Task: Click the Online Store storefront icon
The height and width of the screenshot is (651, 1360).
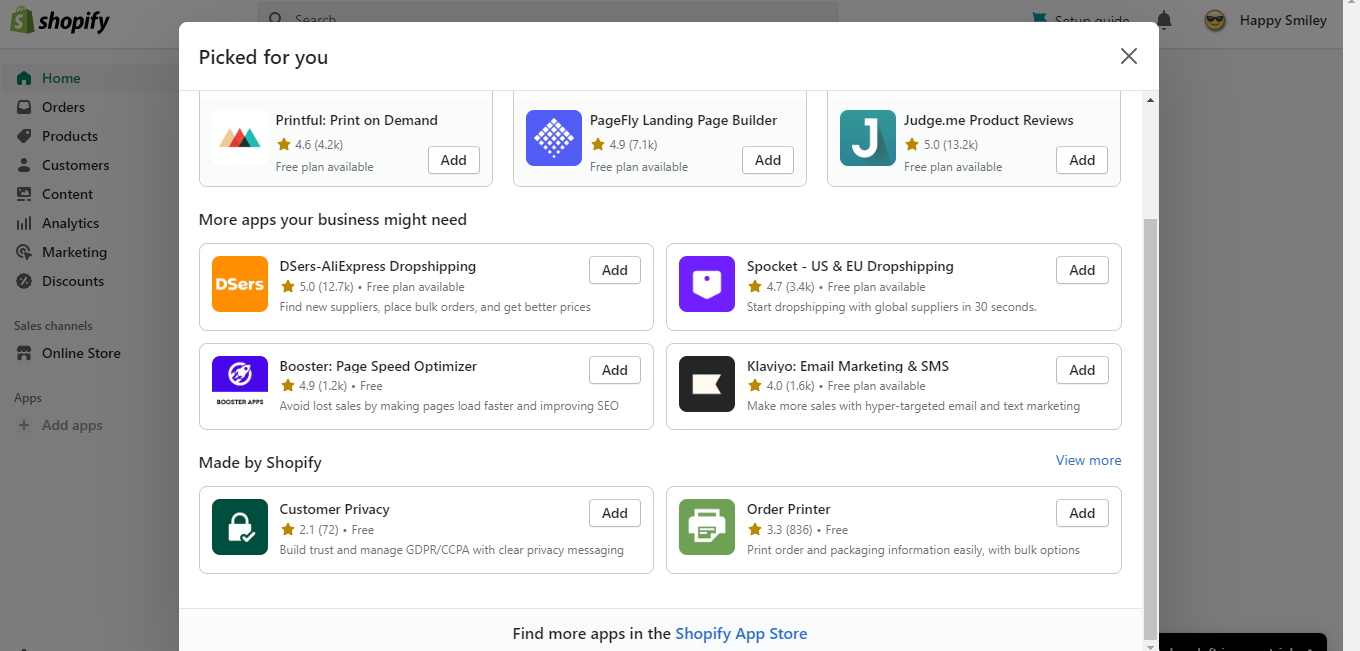Action: point(24,353)
